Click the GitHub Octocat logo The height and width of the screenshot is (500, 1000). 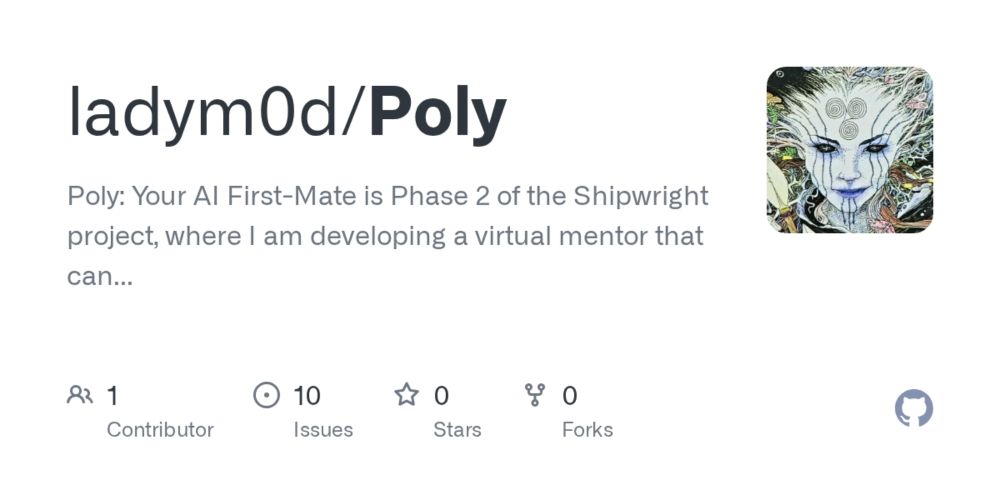[913, 408]
